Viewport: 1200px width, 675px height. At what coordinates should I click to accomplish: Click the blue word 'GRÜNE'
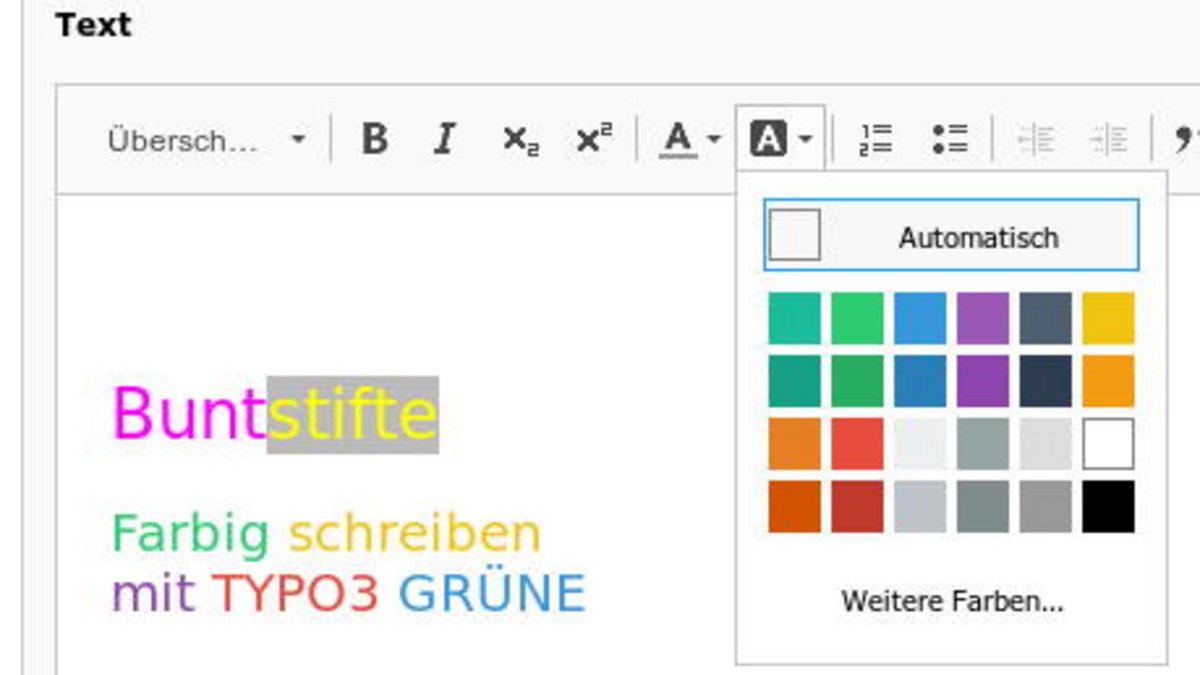tap(492, 591)
